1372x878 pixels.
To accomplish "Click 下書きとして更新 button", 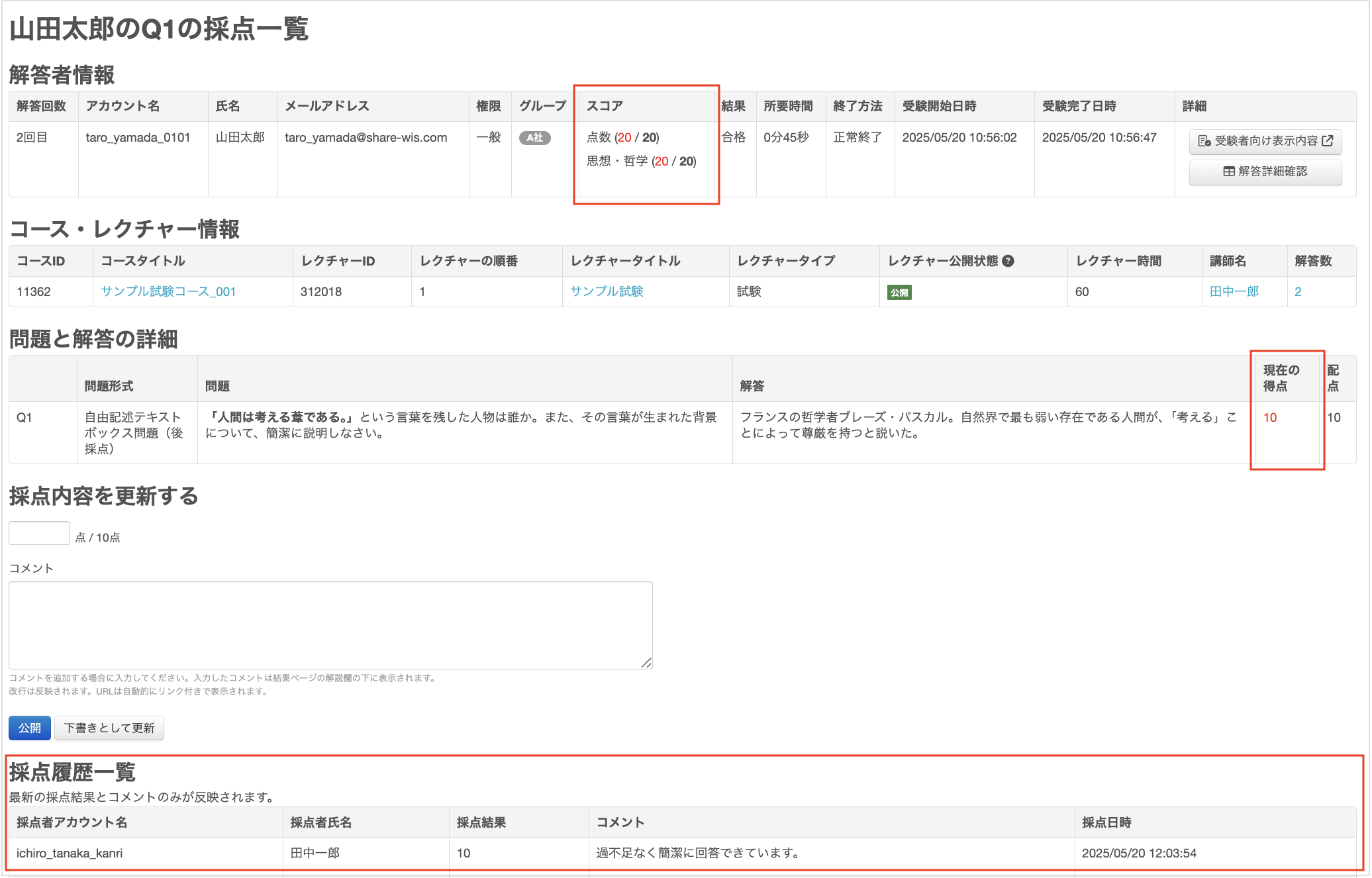I will click(109, 728).
